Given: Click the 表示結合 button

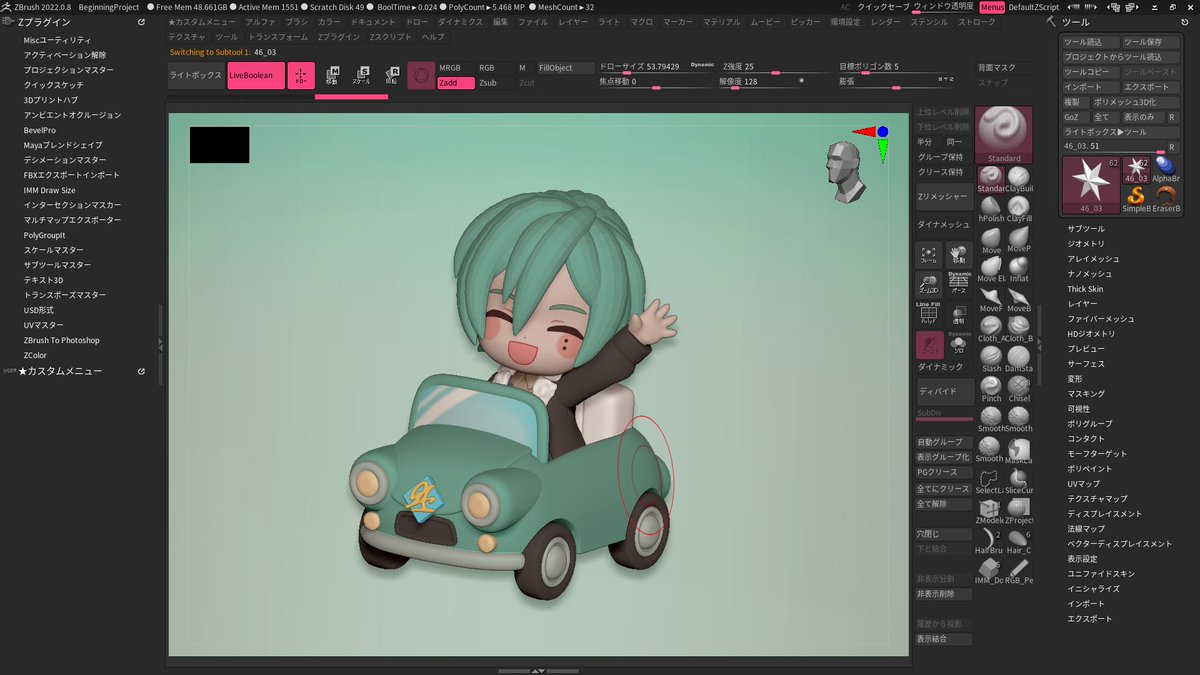Looking at the screenshot, I should point(944,639).
